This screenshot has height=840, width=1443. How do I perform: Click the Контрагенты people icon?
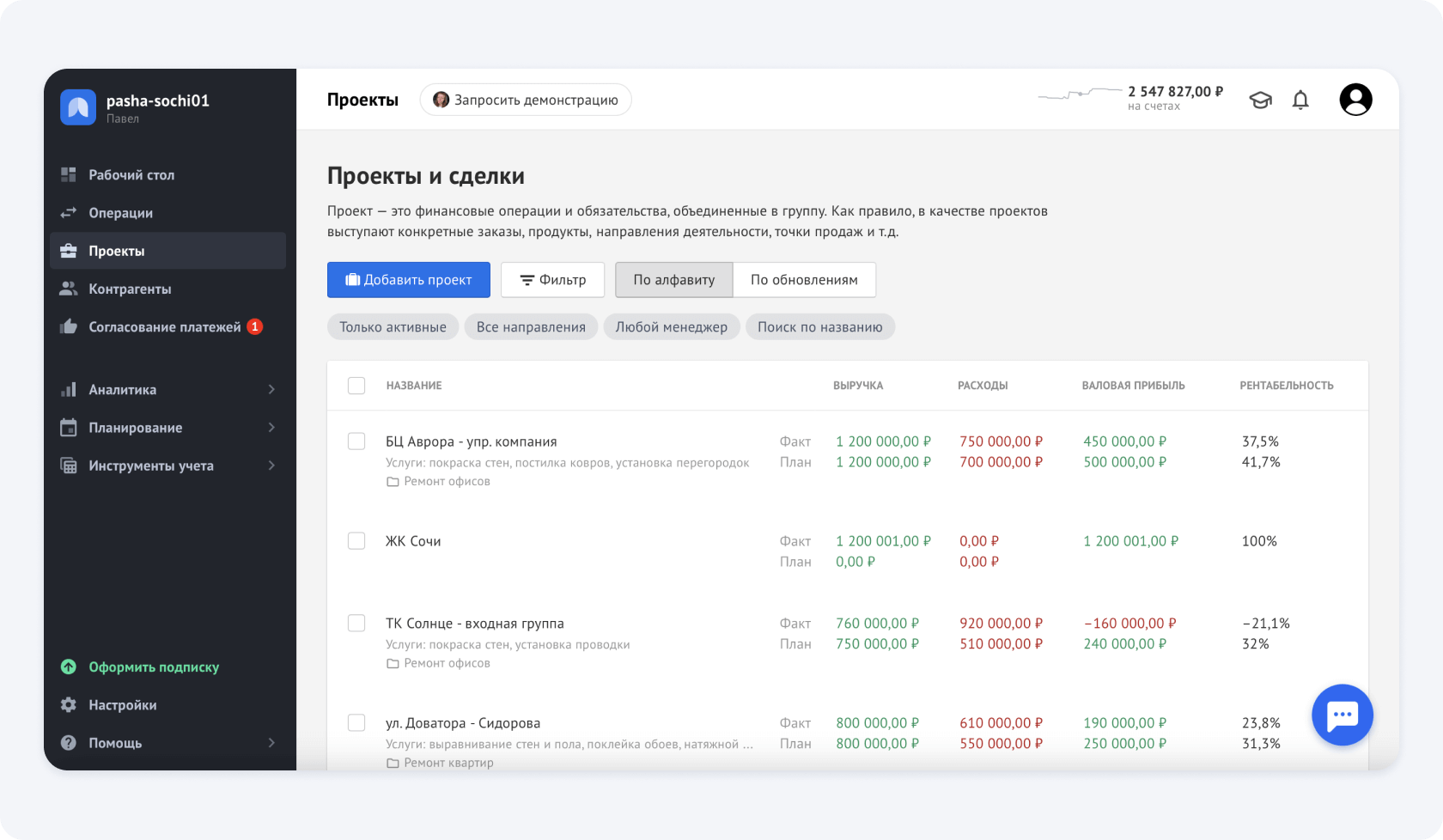69,289
